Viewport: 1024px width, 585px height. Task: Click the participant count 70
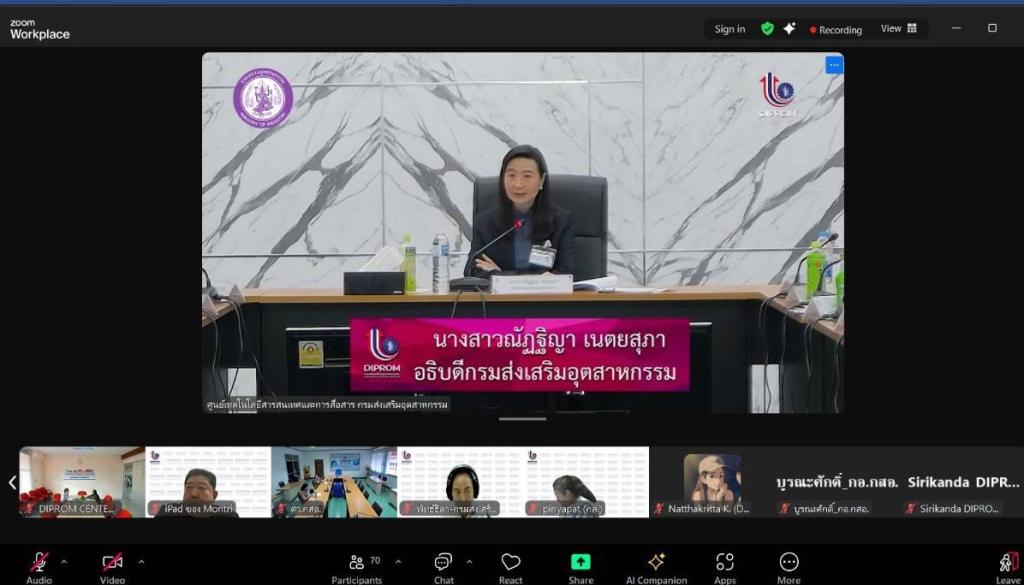[x=375, y=560]
